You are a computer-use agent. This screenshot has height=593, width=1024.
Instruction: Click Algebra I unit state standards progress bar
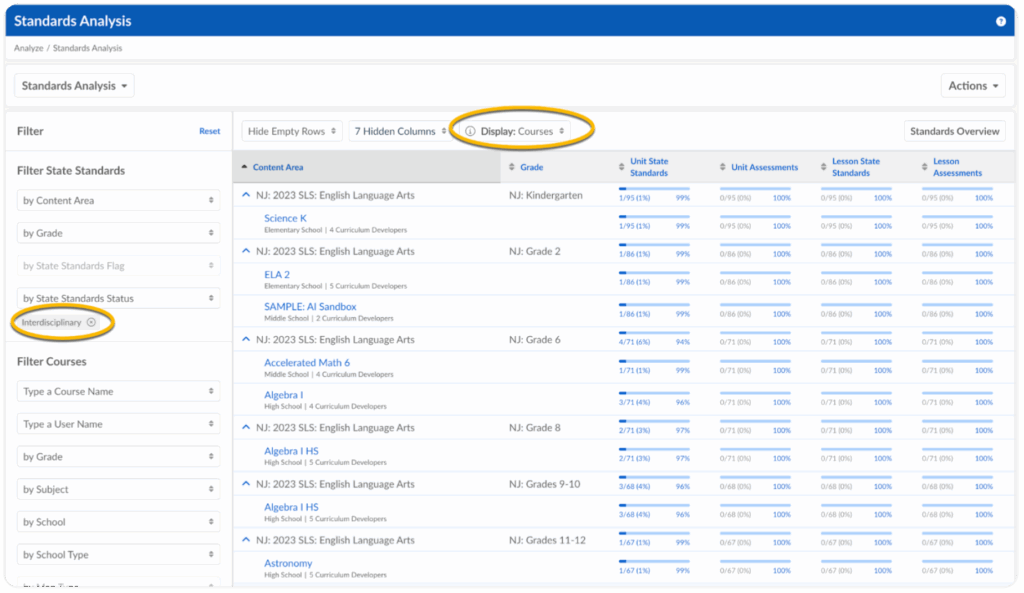coord(654,393)
